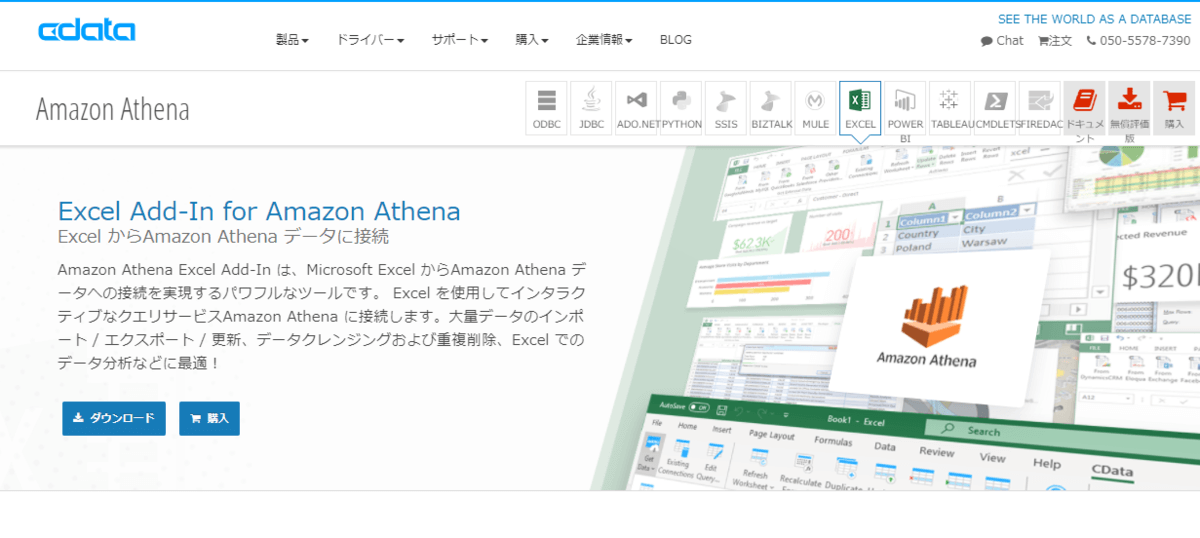This screenshot has width=1200, height=538.
Task: Choose the ADO.NET provider icon
Action: (636, 108)
